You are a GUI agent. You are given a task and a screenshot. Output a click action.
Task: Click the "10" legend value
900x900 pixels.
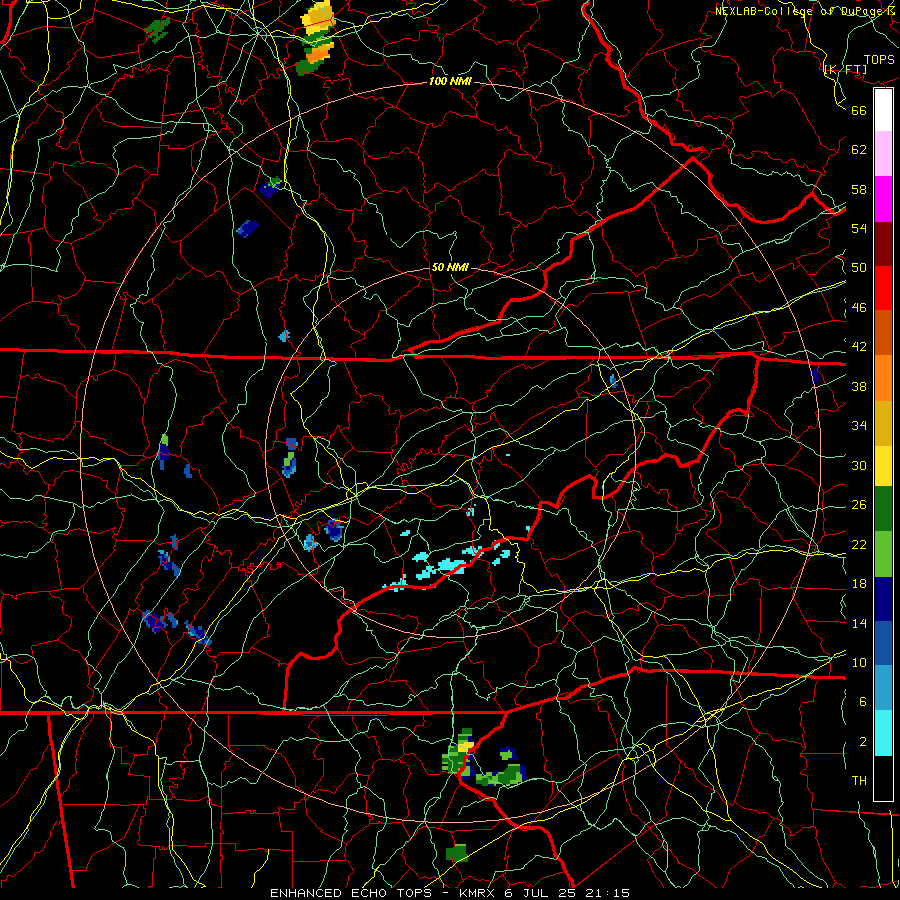pos(859,662)
